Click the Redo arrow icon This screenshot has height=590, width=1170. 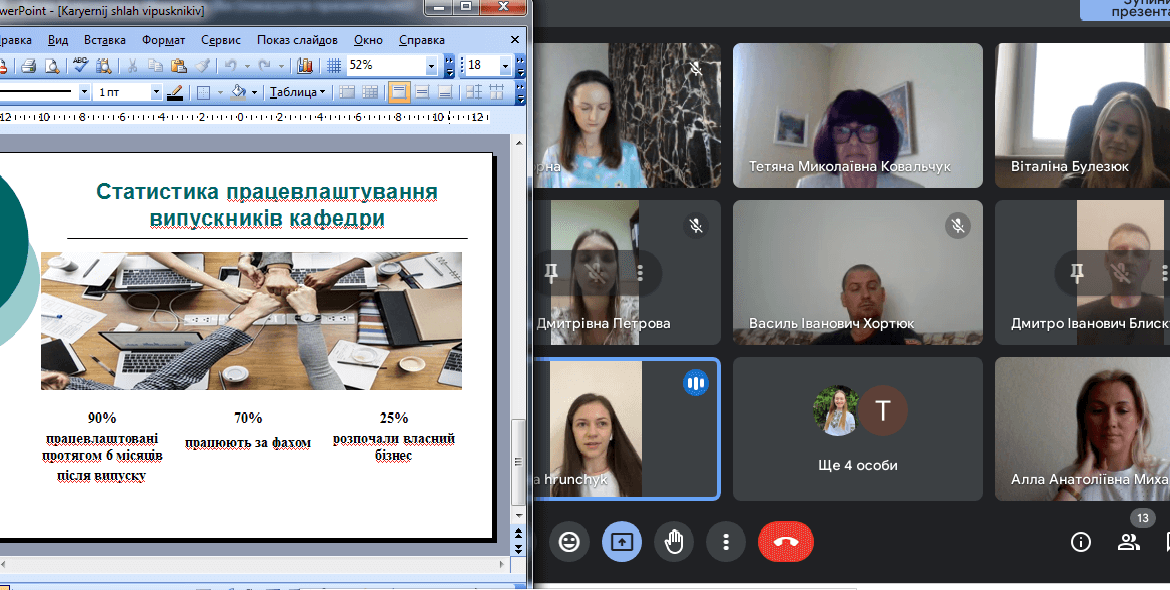point(264,66)
